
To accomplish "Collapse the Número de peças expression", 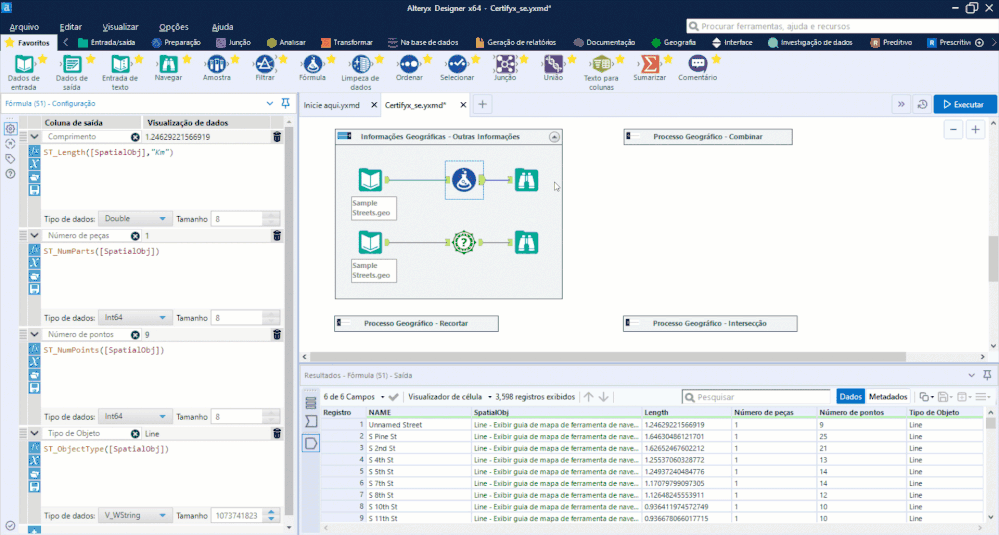I will [35, 236].
